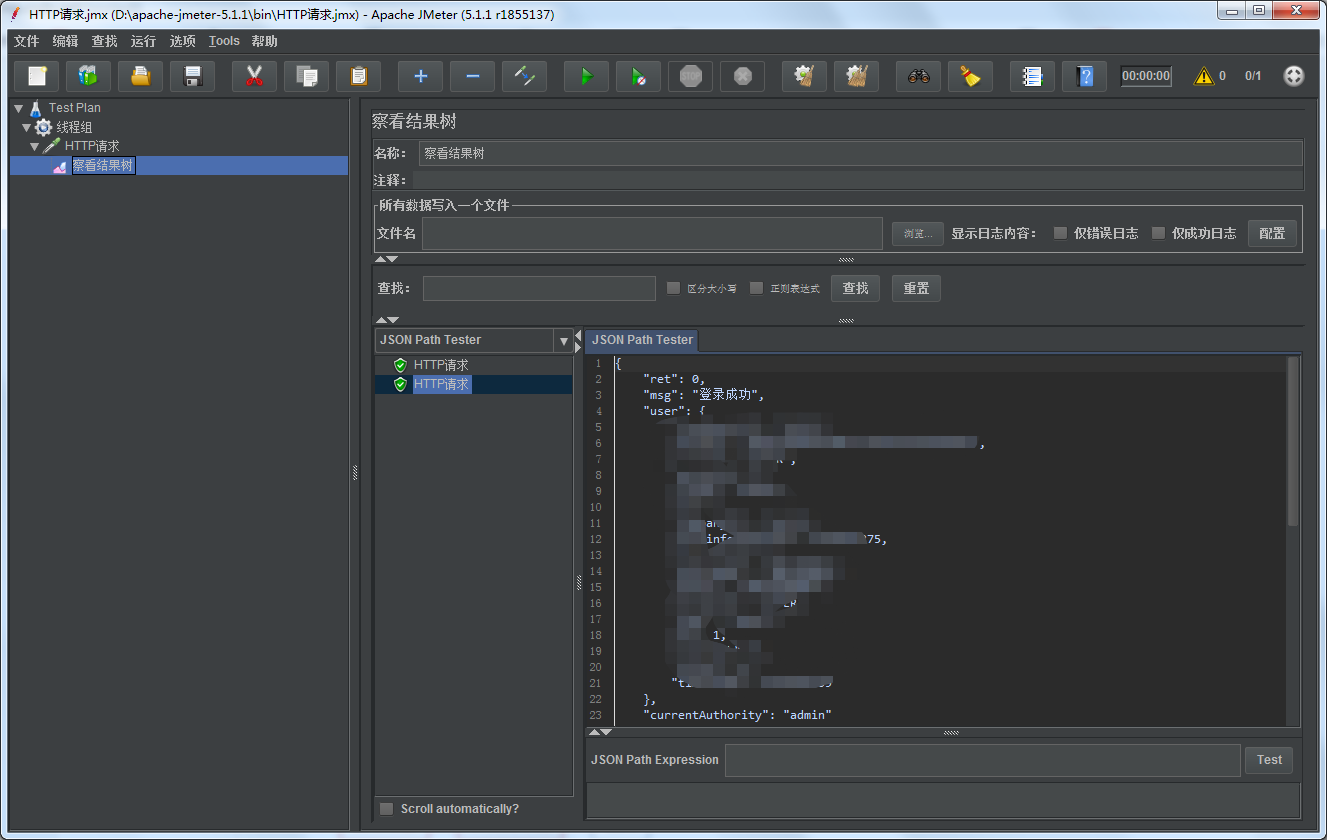Click the 注释 comment field
1327x840 pixels.
click(x=858, y=180)
